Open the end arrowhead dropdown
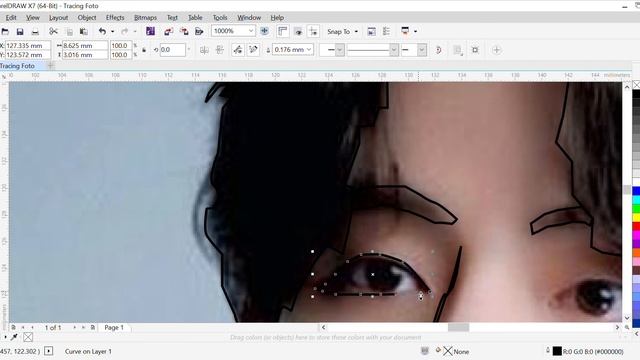Image resolution: width=640 pixels, height=360 pixels. (x=422, y=50)
